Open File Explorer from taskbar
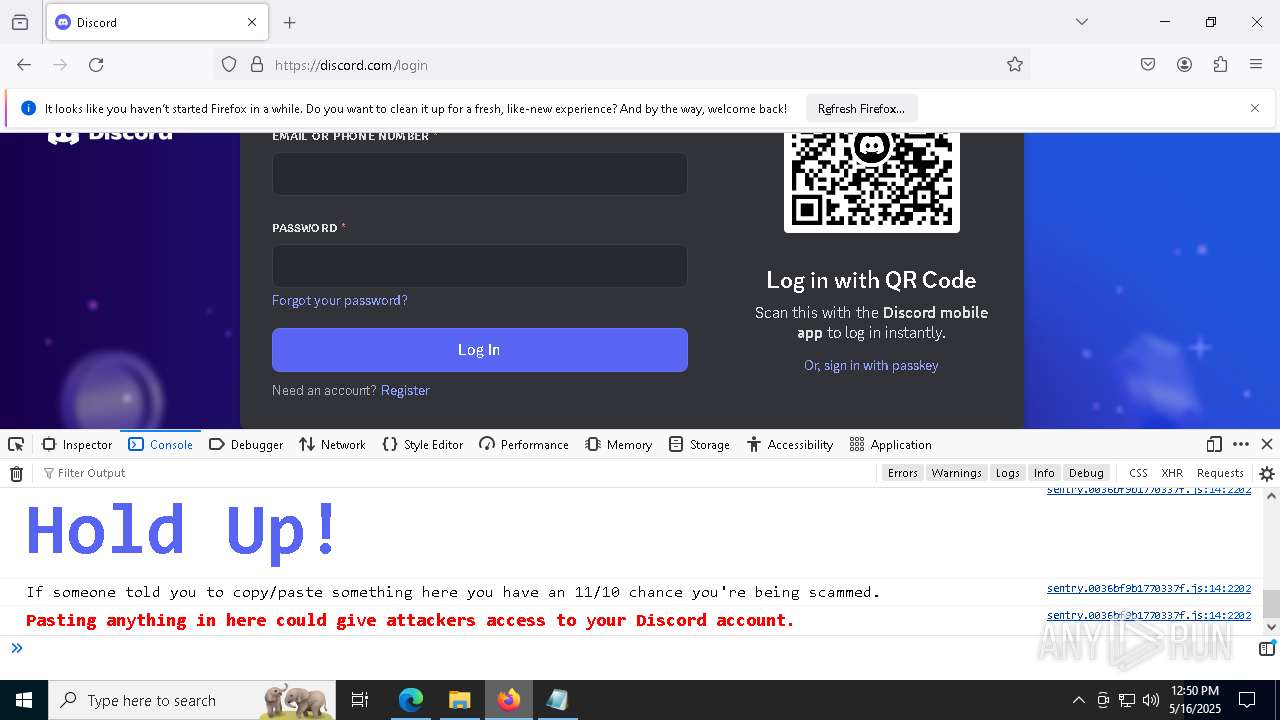Screen dimensions: 1280x720 point(459,700)
